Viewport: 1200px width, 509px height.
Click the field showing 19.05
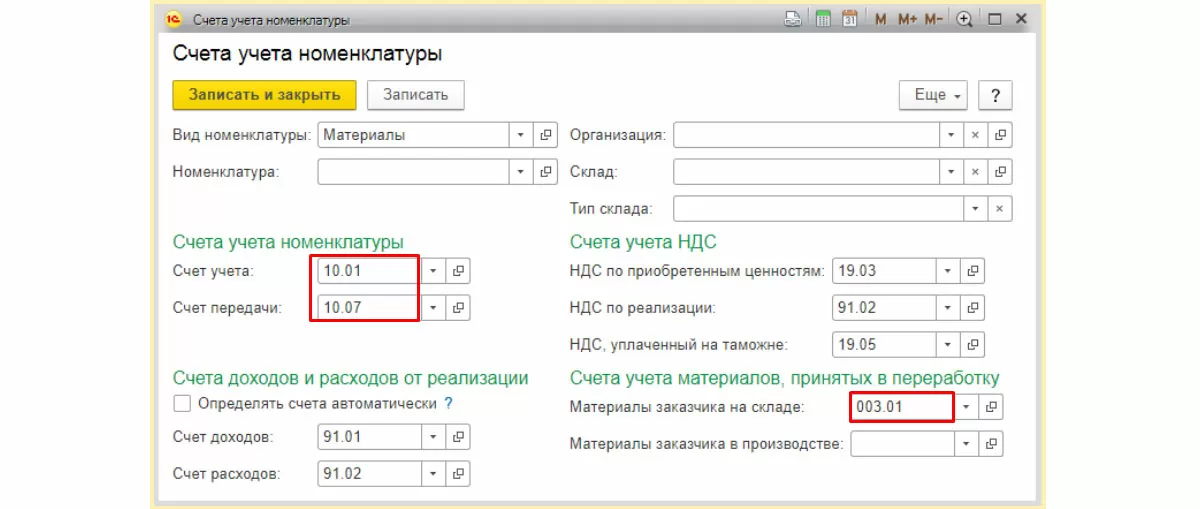point(884,345)
